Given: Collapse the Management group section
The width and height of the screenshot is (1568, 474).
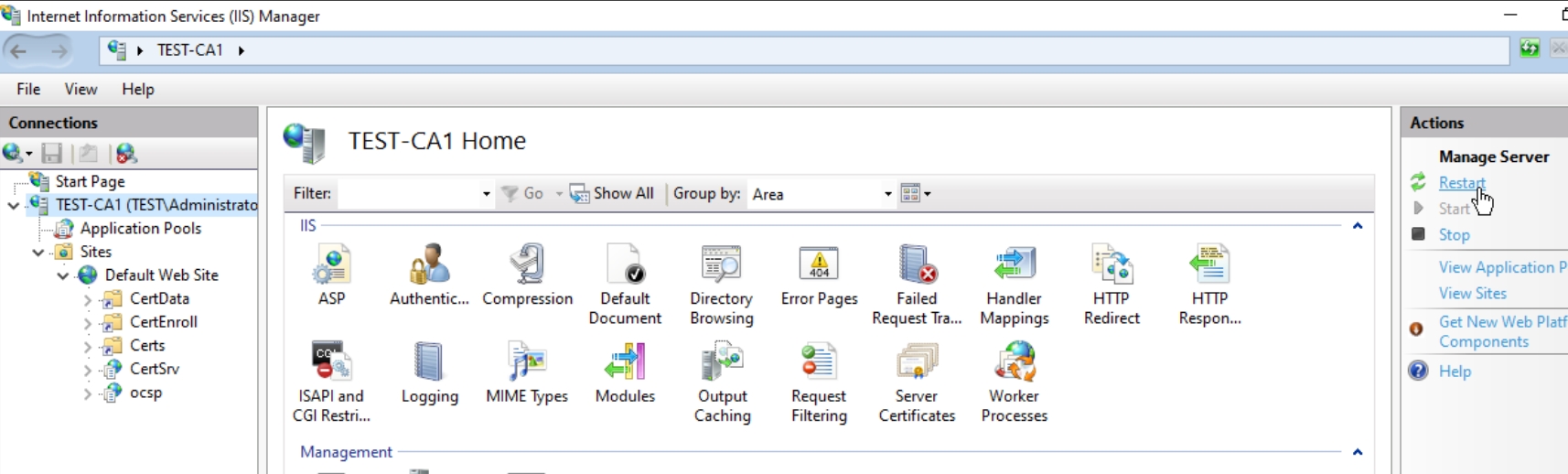Looking at the screenshot, I should [1358, 452].
